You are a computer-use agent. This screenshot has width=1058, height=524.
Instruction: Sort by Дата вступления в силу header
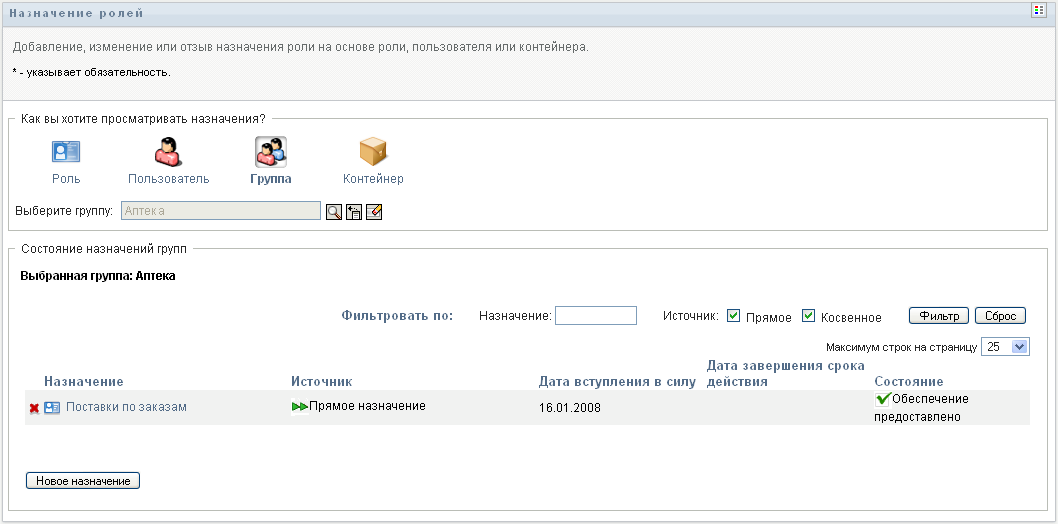click(617, 382)
